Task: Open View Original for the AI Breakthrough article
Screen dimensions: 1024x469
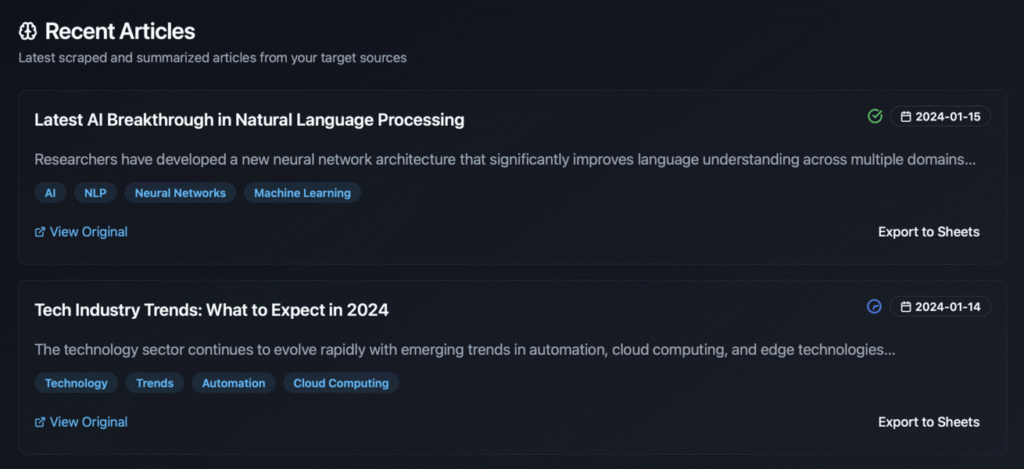Action: pyautogui.click(x=81, y=232)
